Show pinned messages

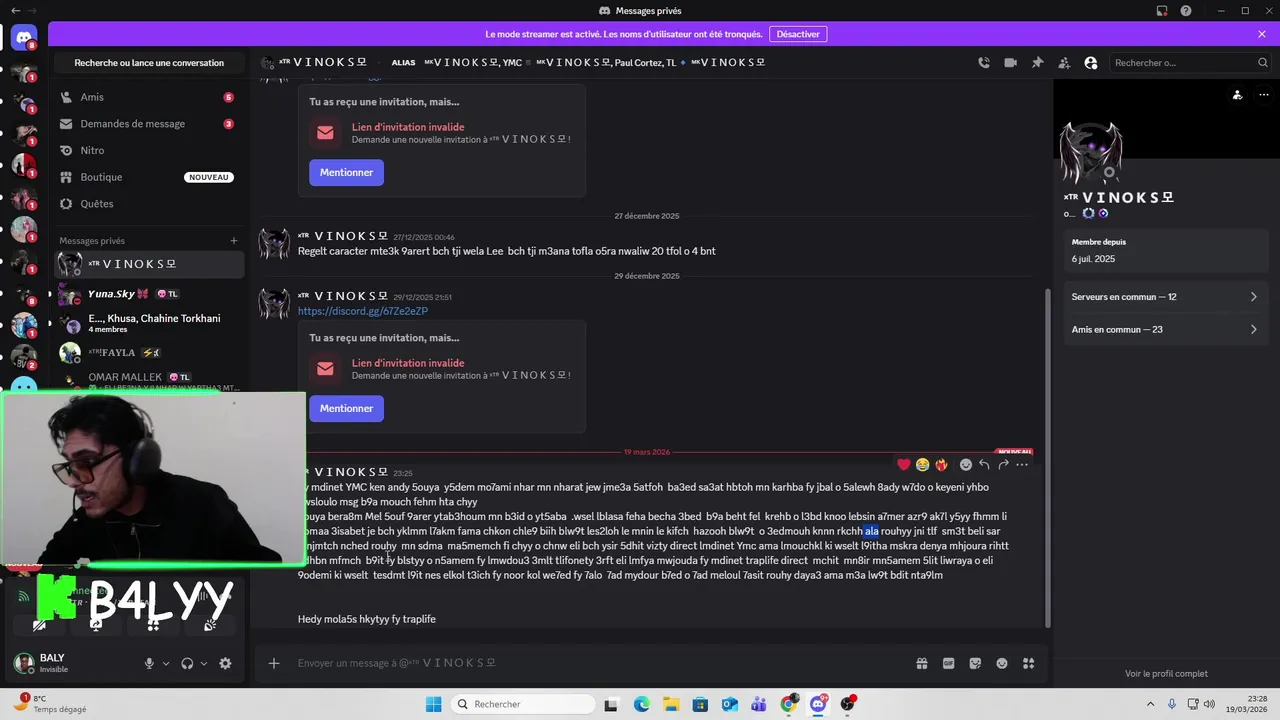tap(1038, 62)
